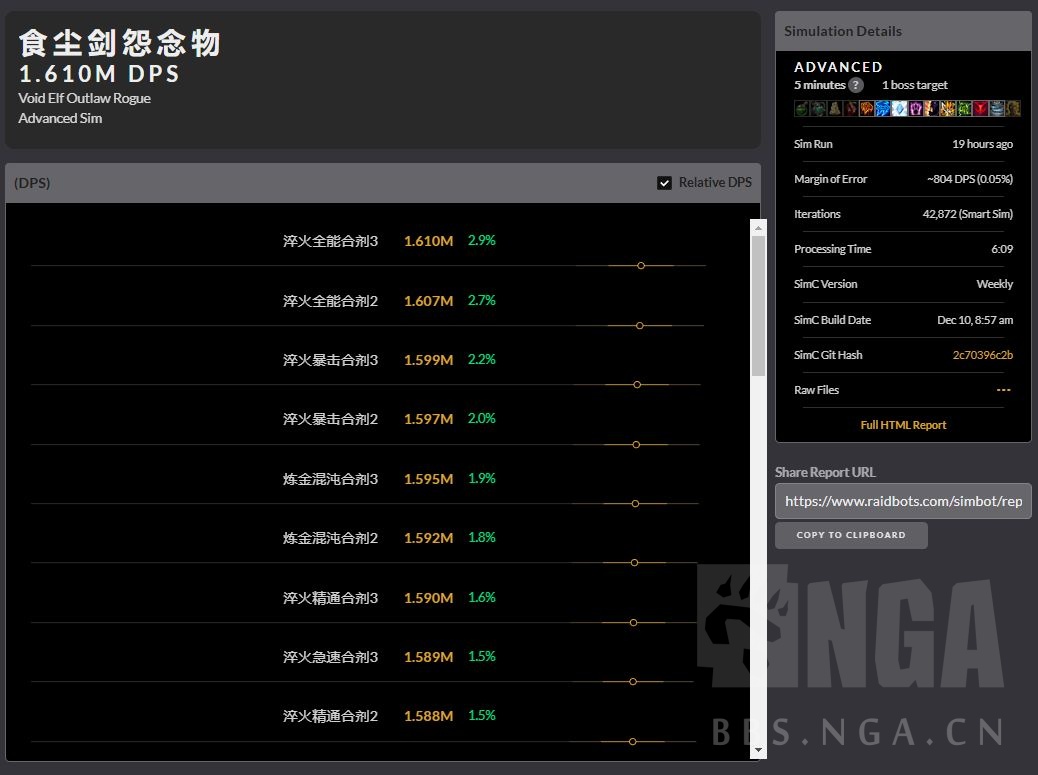
Task: Click the white crystal item icon in the gear row
Action: coord(899,109)
